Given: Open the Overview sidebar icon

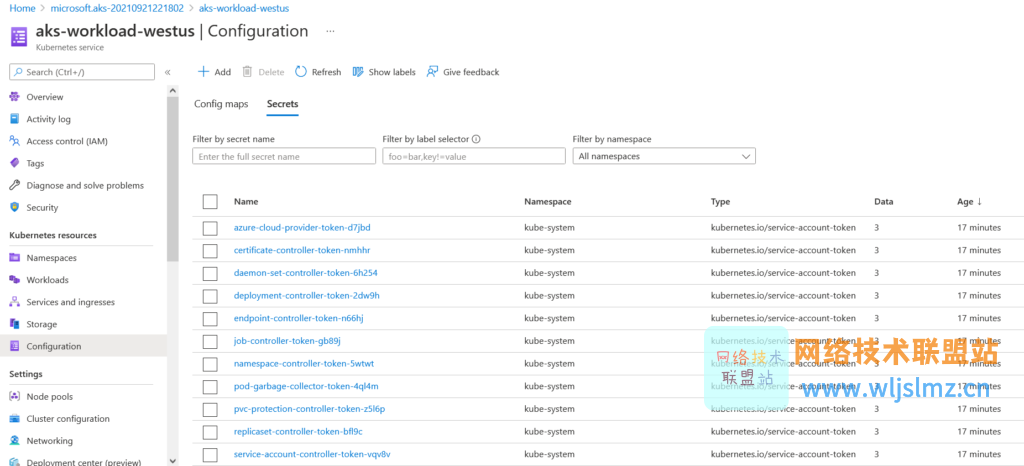Looking at the screenshot, I should point(14,97).
